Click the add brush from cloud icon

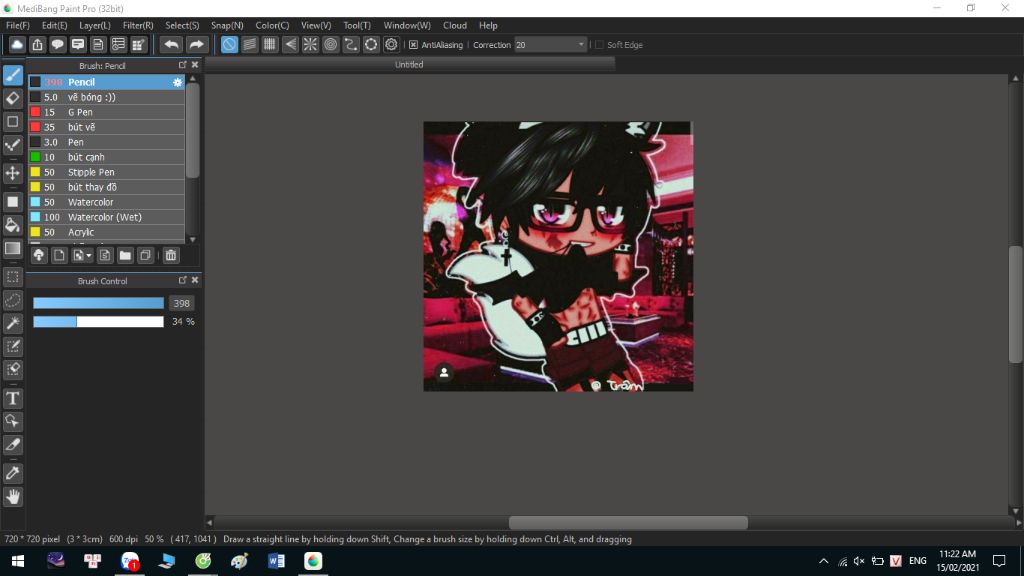click(x=39, y=255)
